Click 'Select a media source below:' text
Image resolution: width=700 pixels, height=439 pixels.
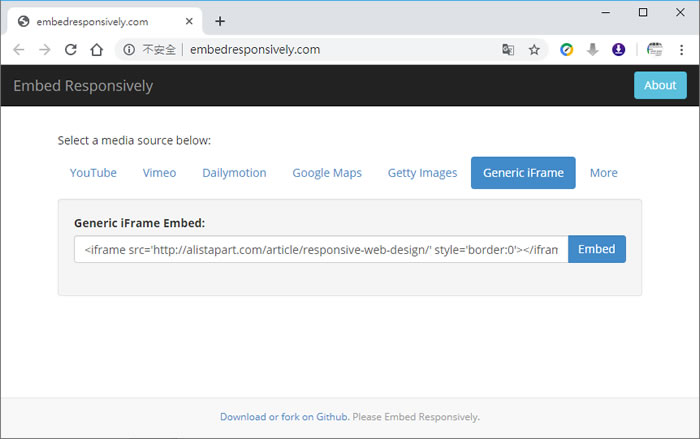point(134,140)
